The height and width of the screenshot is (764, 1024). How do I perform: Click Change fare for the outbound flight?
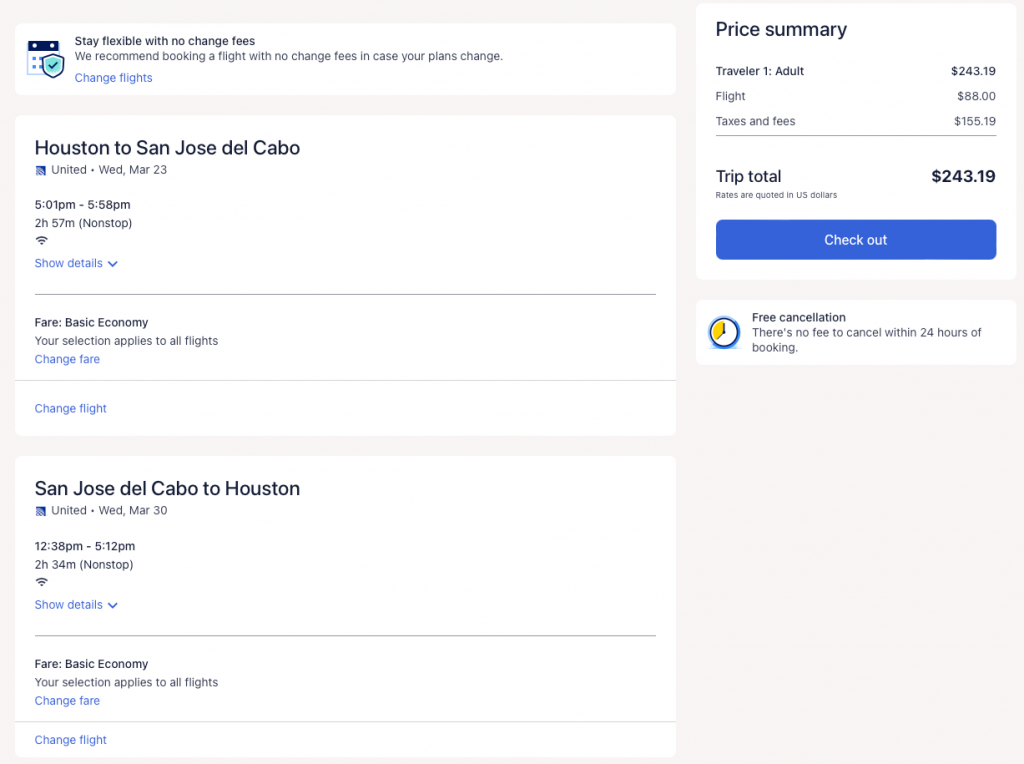pos(67,359)
